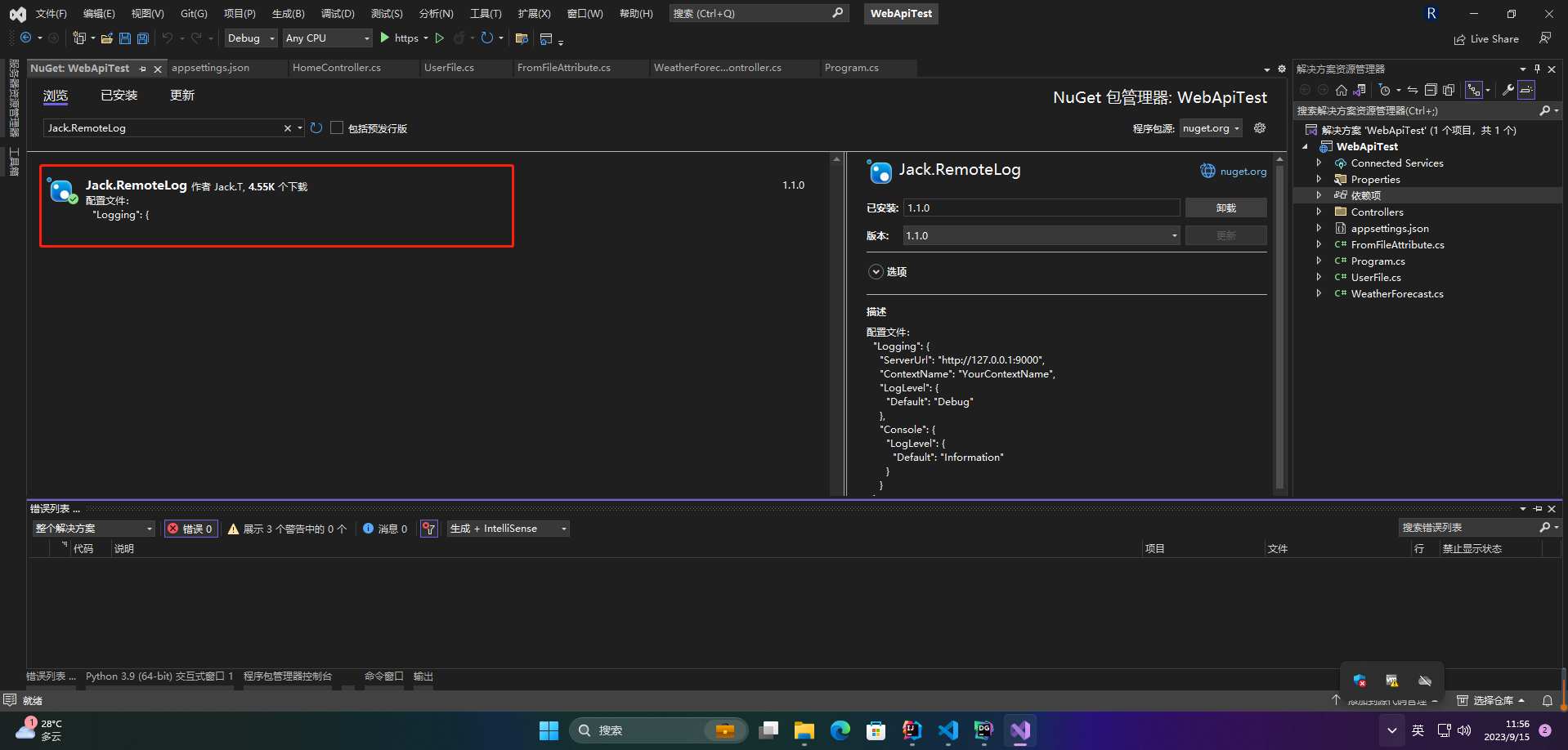1568x750 pixels.
Task: Open Live Share in the top right
Action: tap(1486, 38)
